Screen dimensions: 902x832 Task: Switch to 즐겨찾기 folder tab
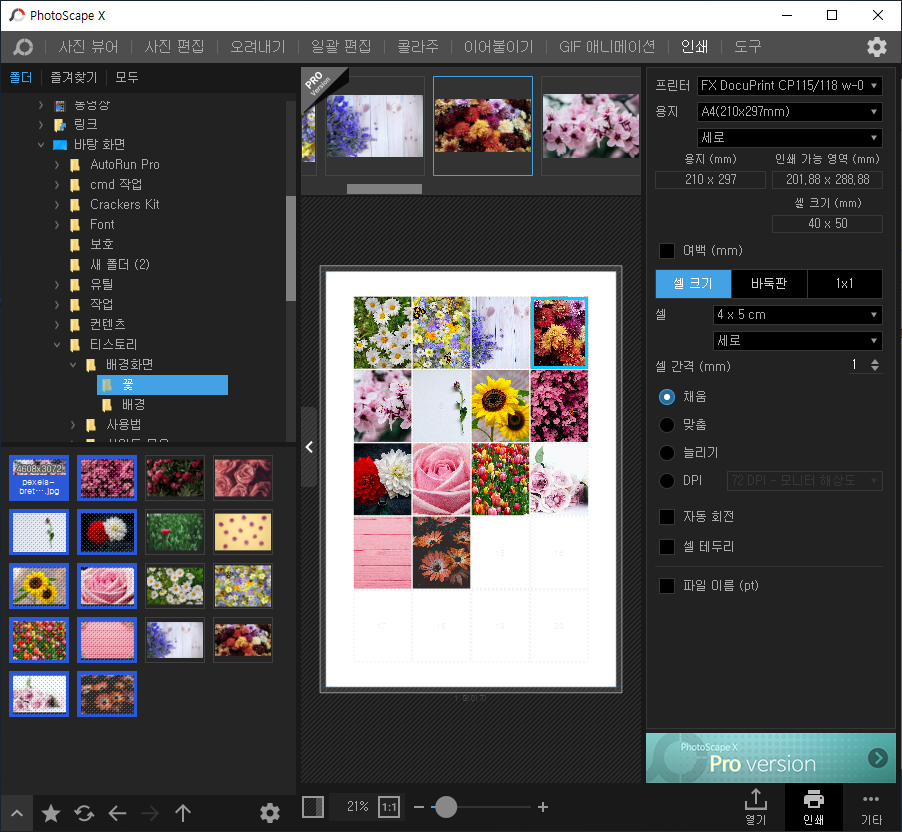pos(74,78)
